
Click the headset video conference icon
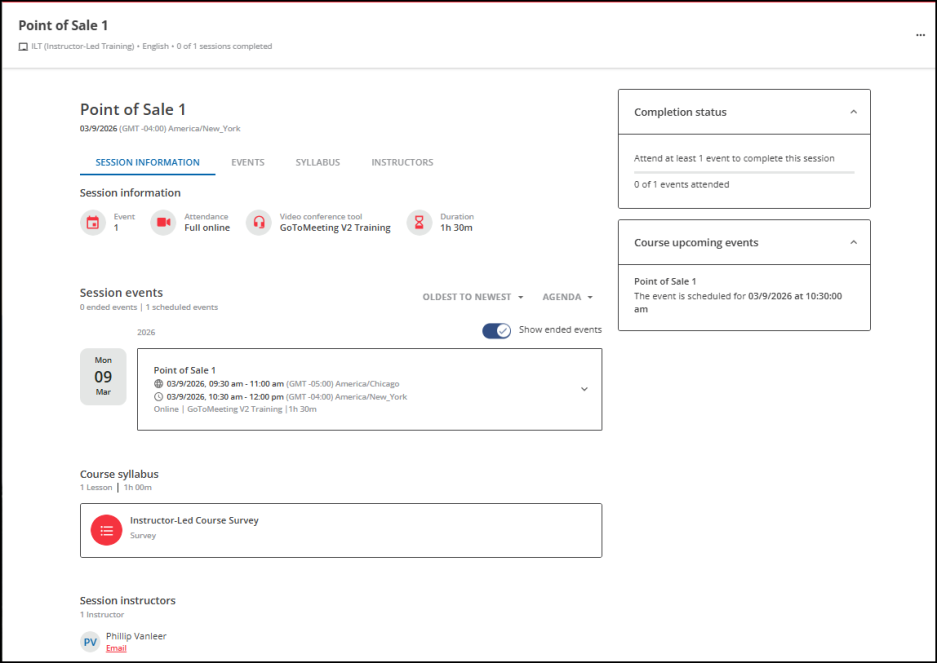click(x=259, y=223)
